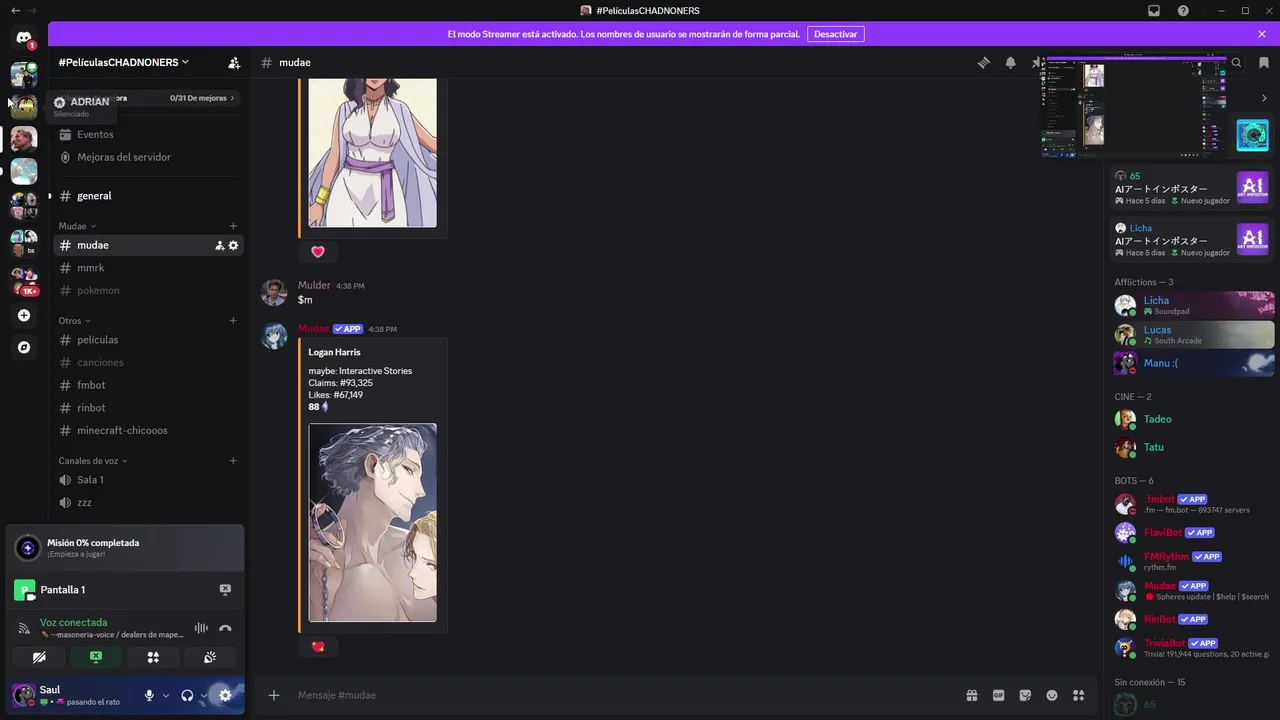Open the fmbot channel
The image size is (1280, 720).
[x=147, y=385]
